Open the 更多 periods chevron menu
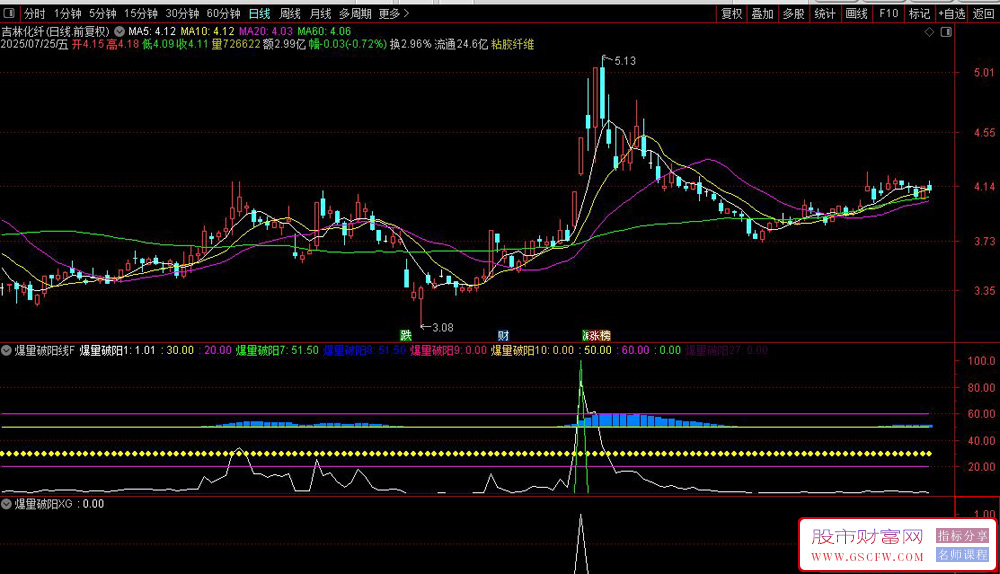 click(x=394, y=13)
